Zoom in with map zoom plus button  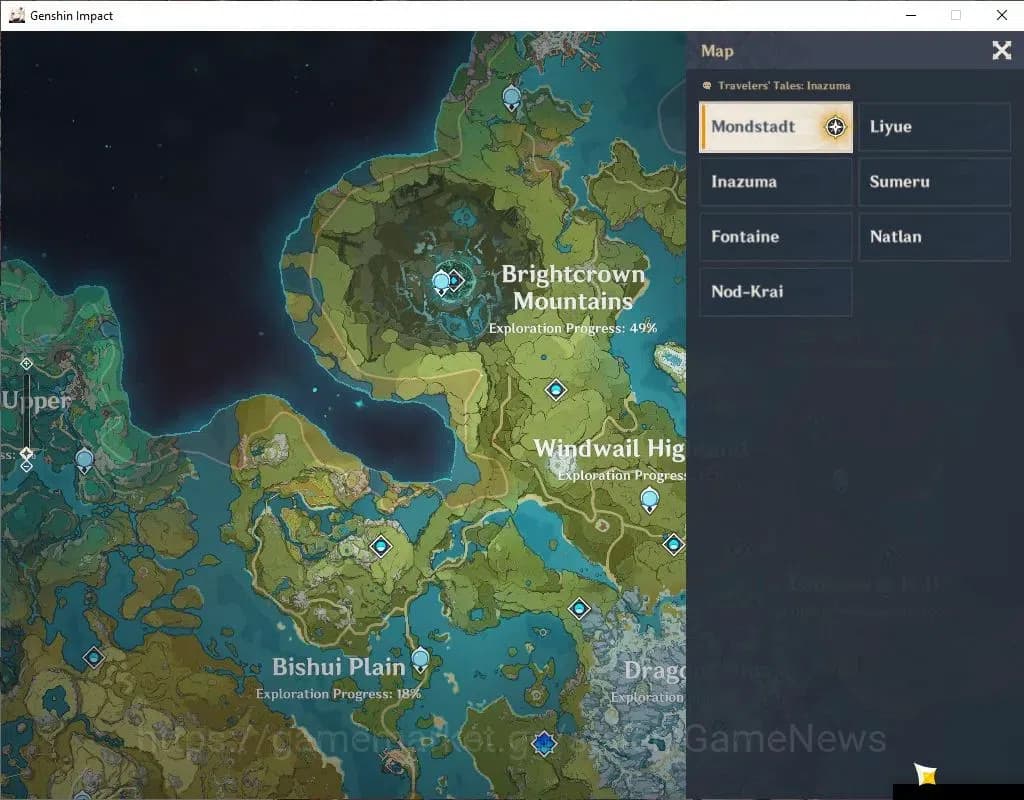click(26, 363)
